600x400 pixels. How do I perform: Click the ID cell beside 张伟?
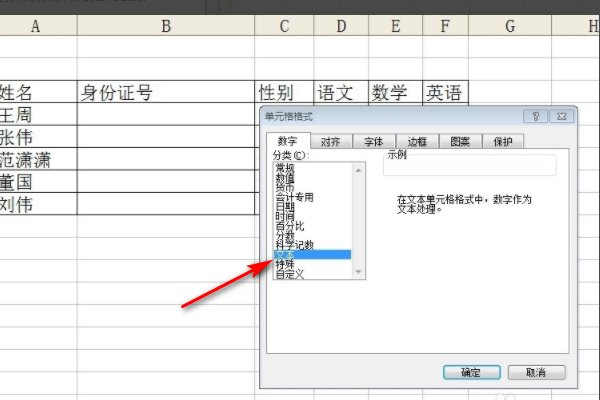(x=166, y=137)
